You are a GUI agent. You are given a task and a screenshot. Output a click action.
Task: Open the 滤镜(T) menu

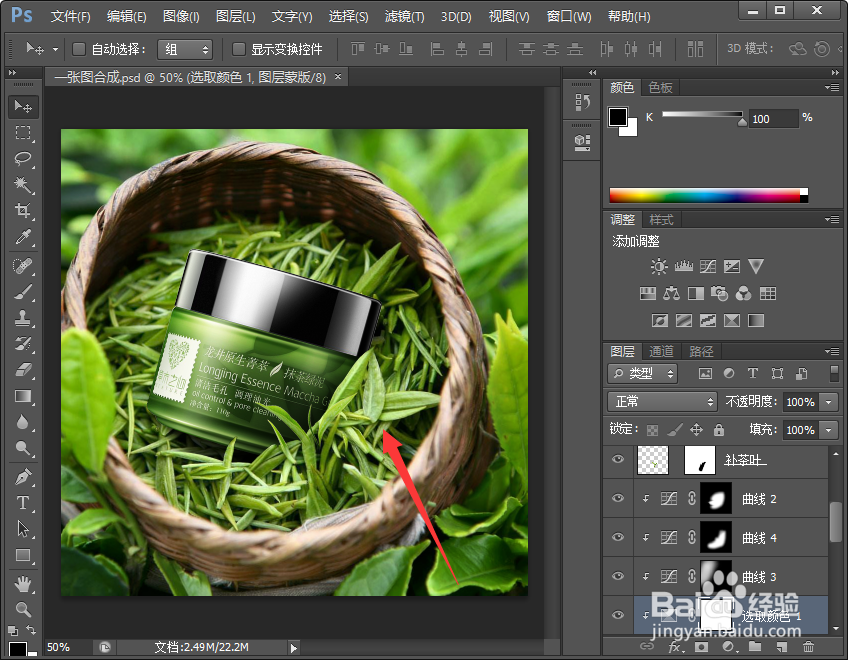405,17
